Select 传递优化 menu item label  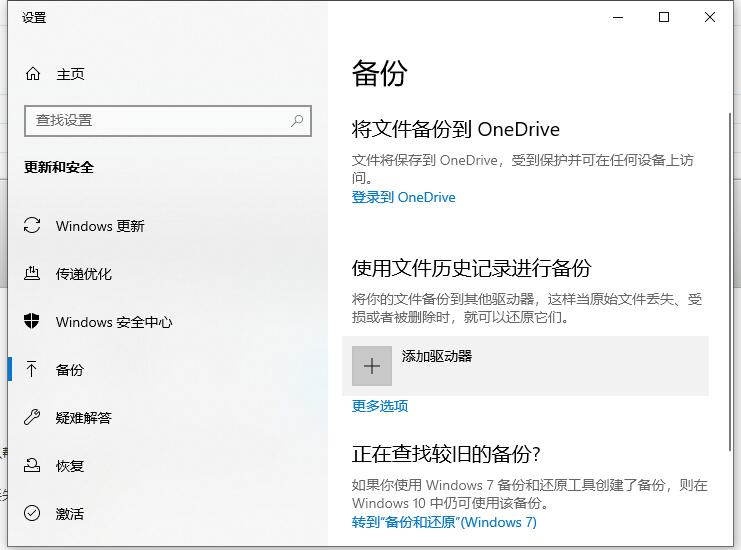click(x=84, y=274)
